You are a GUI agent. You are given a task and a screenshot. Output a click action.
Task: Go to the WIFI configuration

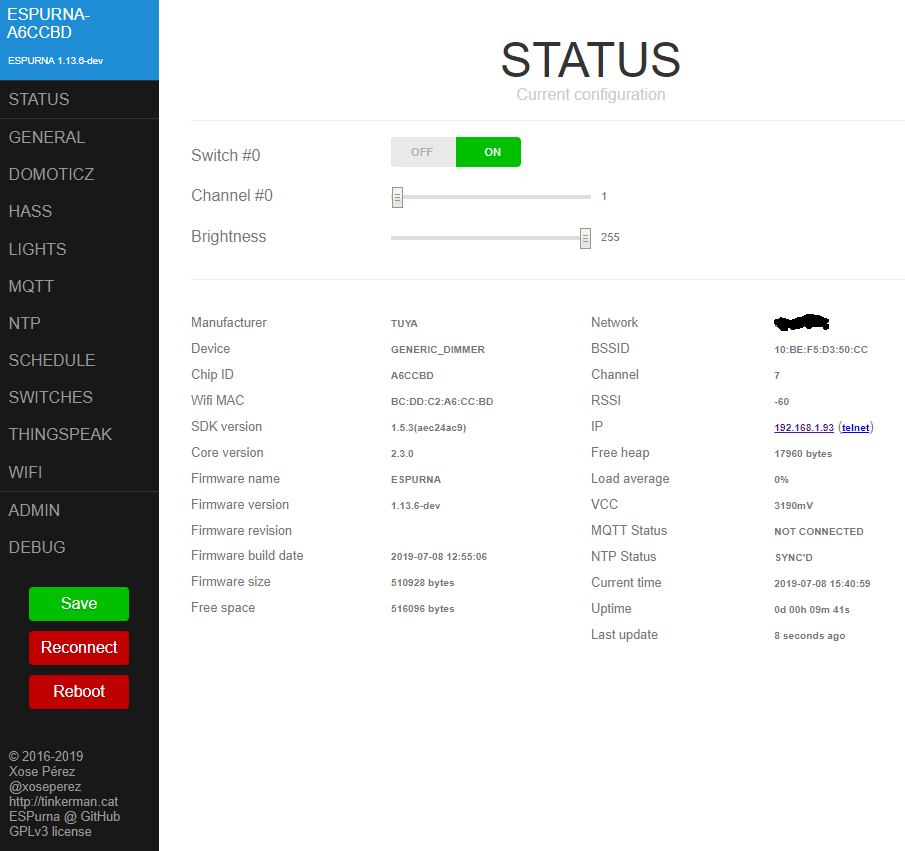(x=79, y=472)
